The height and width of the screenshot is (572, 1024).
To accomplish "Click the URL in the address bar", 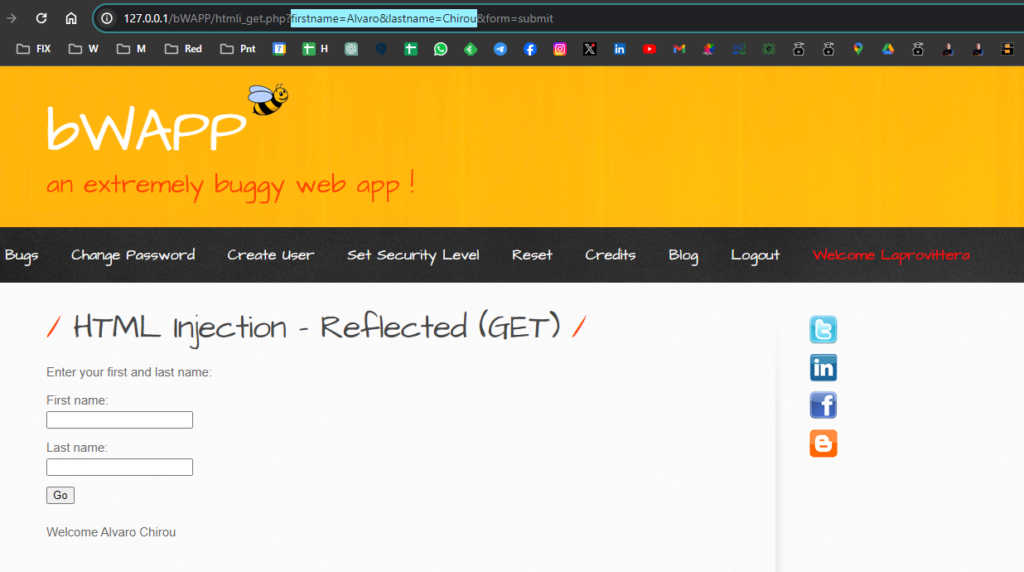I will coord(338,18).
